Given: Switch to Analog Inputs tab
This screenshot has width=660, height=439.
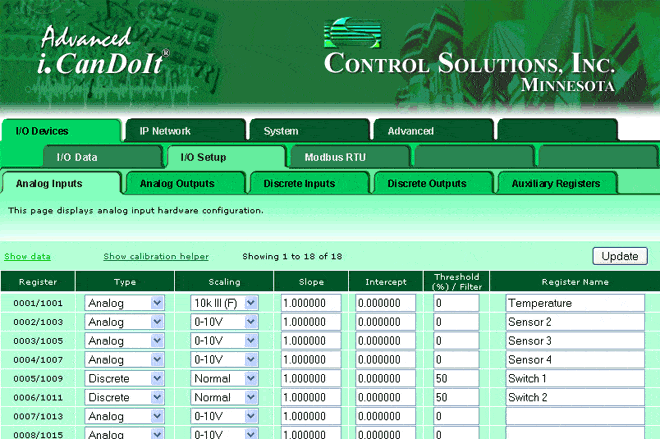Looking at the screenshot, I should point(61,184).
